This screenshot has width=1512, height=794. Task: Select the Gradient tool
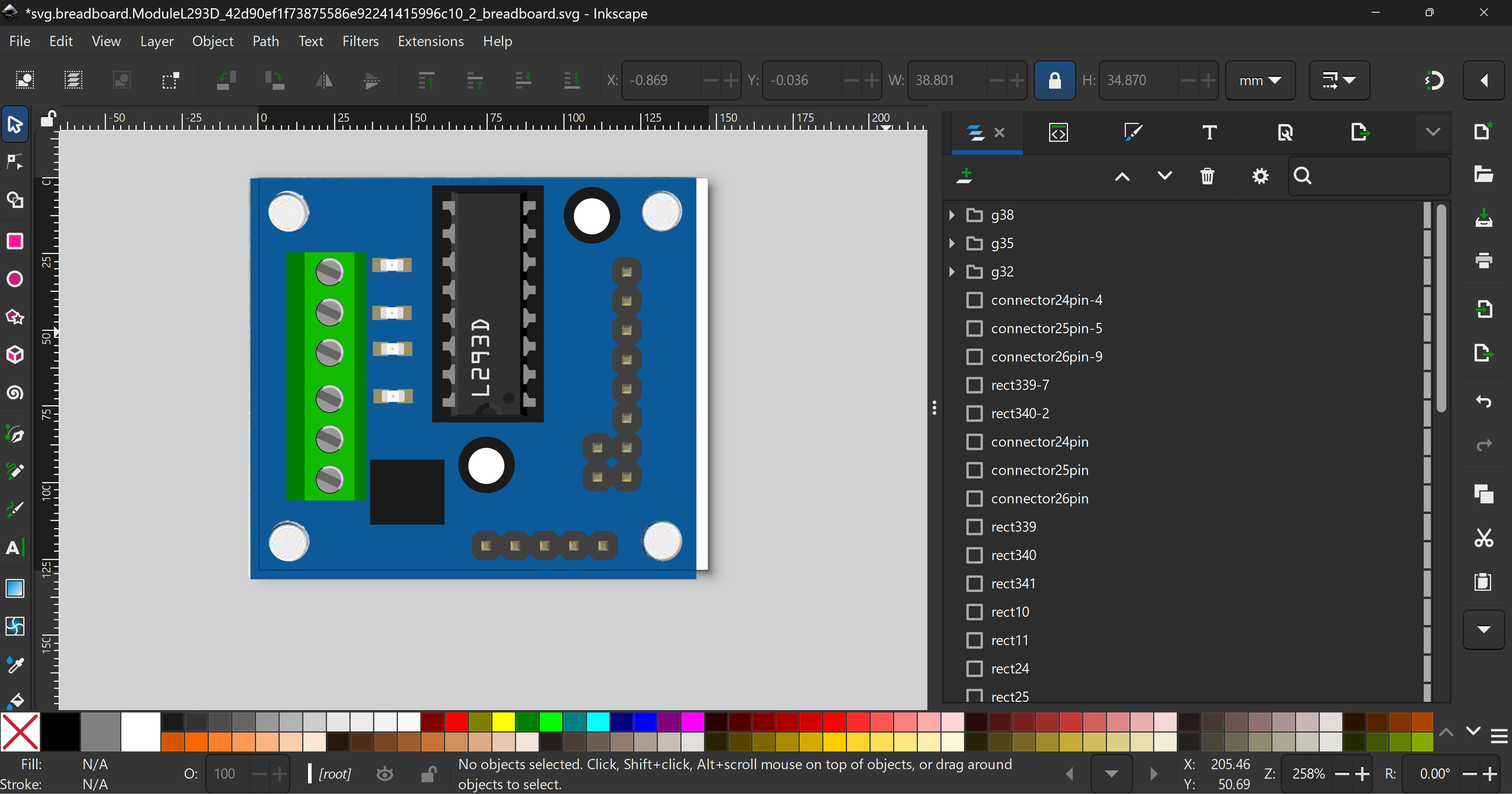coord(15,588)
